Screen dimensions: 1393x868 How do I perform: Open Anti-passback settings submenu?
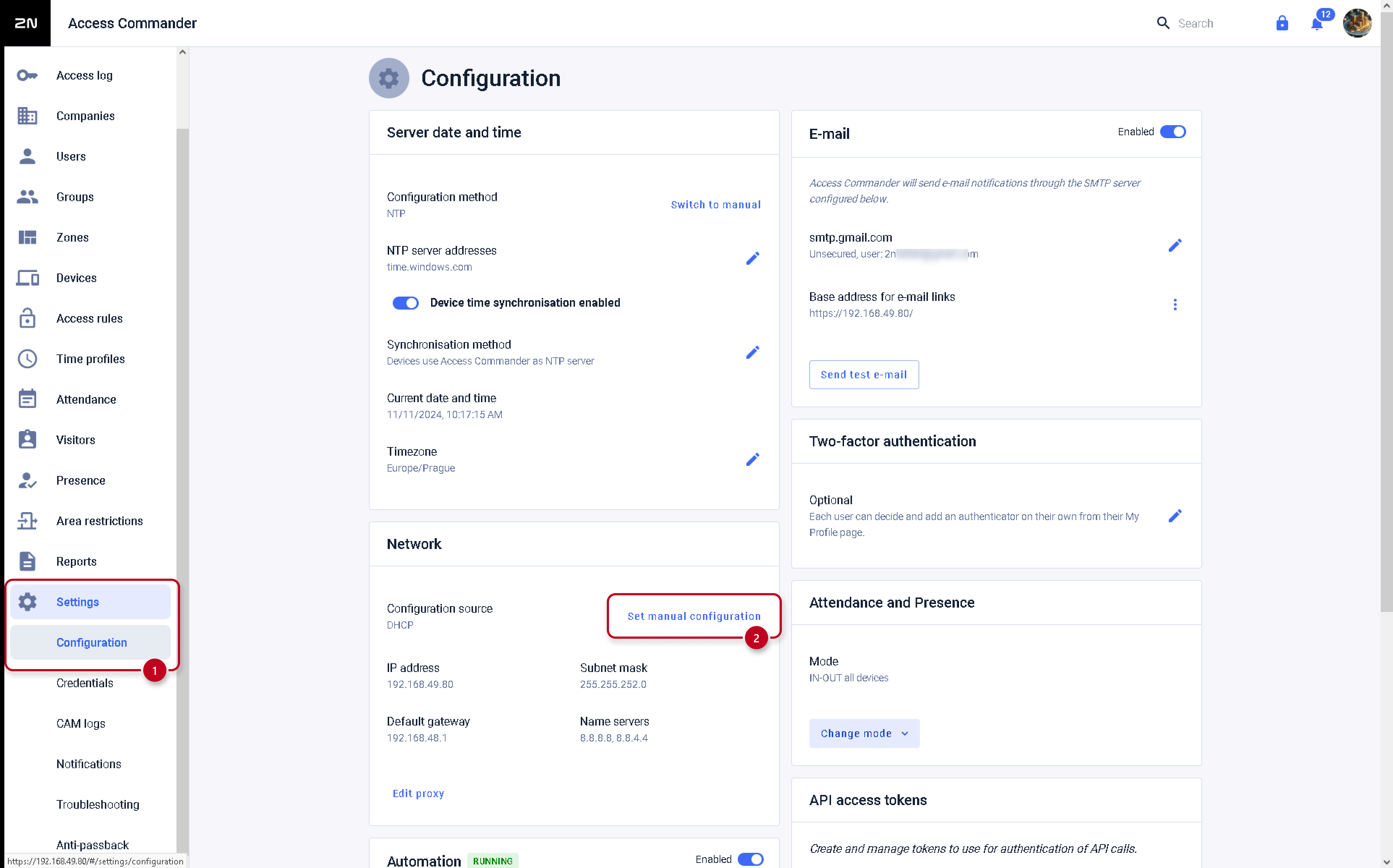pos(90,845)
